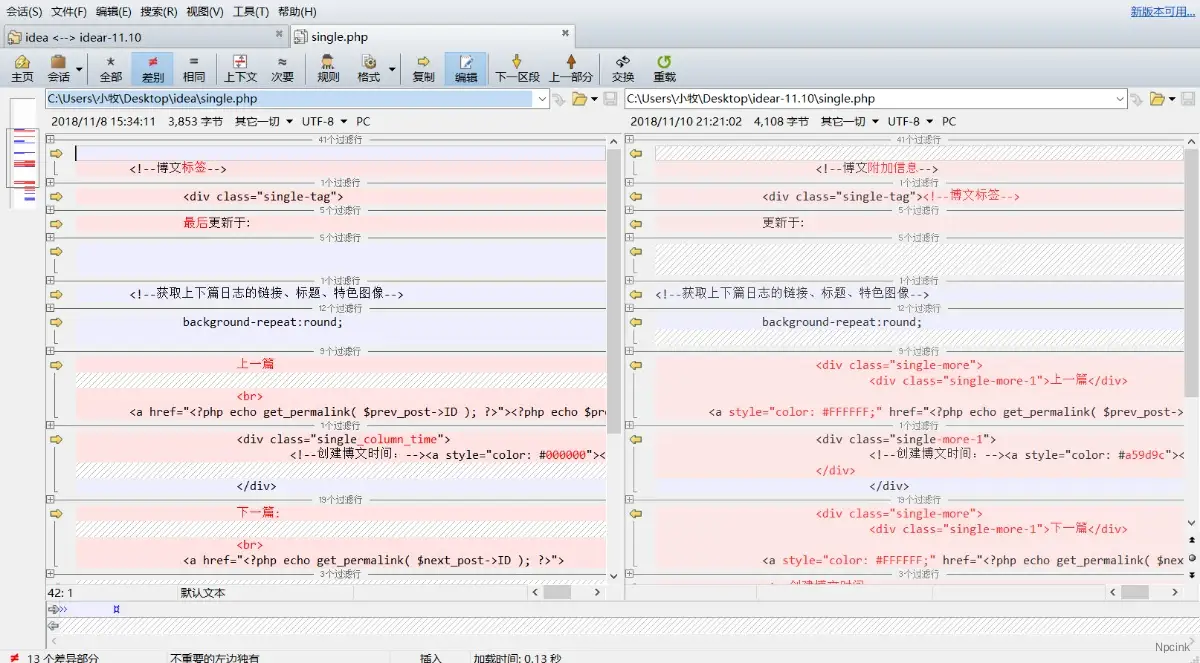
Task: Open the 格式 (Format) dropdown arrow
Action: click(392, 69)
